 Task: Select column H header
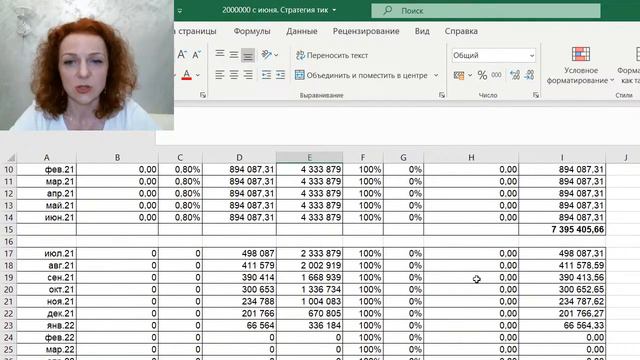[x=471, y=157]
